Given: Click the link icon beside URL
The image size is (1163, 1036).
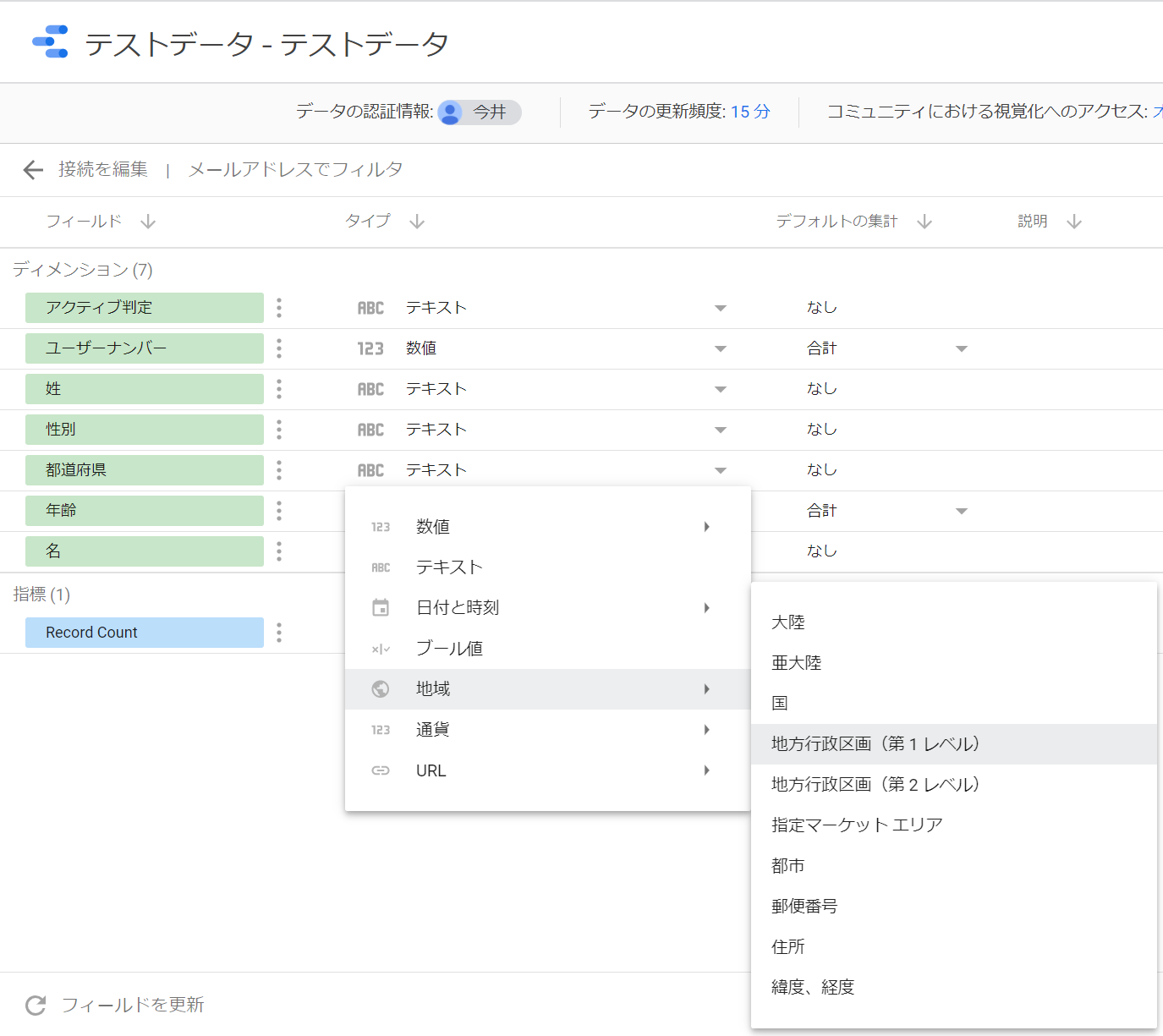Looking at the screenshot, I should [x=381, y=770].
